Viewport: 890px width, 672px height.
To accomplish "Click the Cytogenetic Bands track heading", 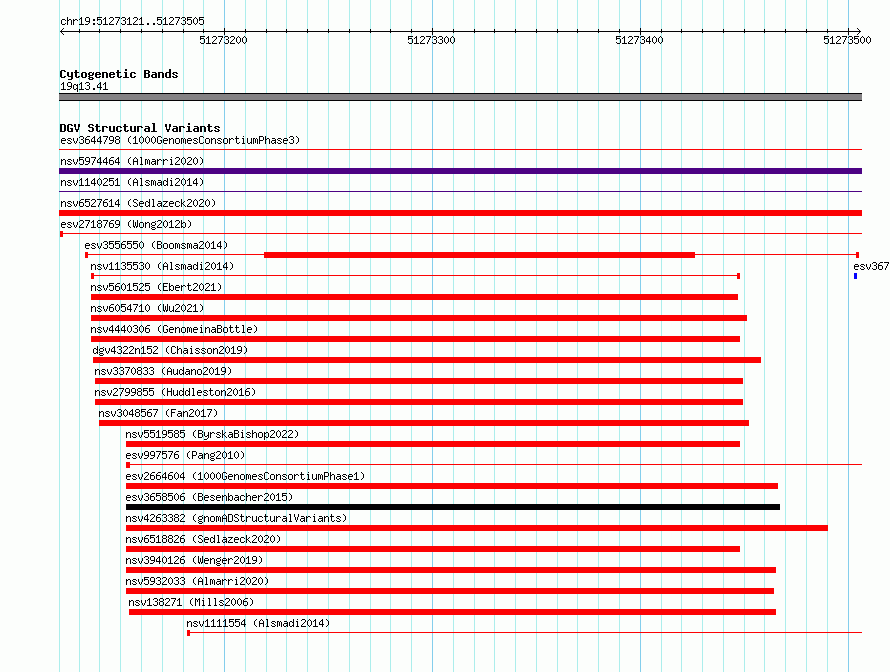I will click(x=119, y=74).
